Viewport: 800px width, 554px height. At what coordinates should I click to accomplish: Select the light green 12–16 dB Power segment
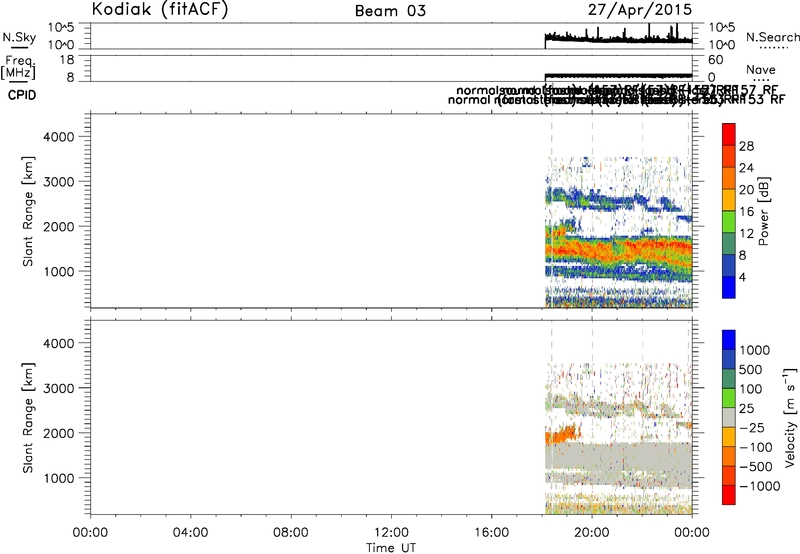click(x=729, y=222)
